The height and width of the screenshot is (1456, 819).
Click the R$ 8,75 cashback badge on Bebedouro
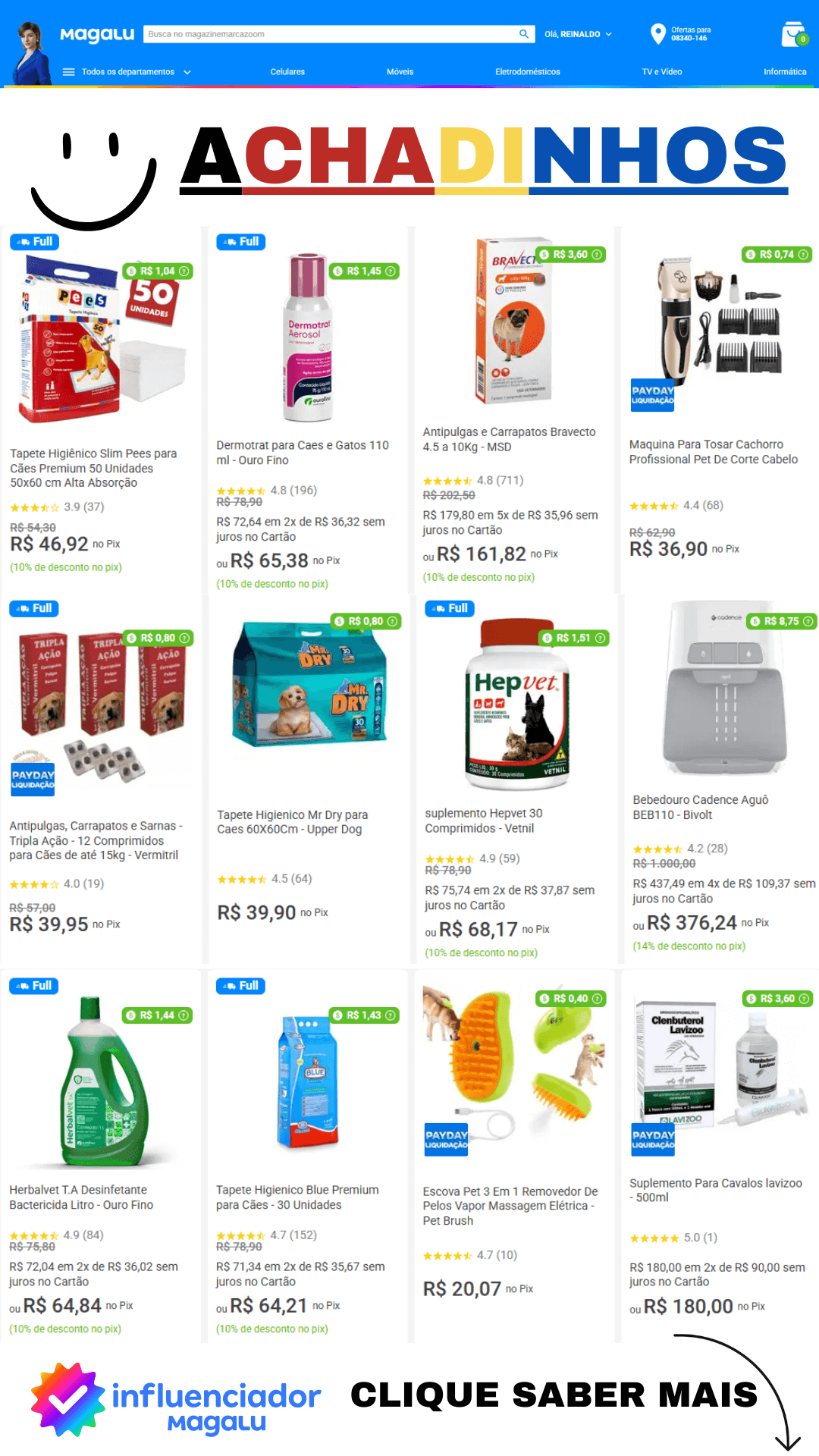click(x=781, y=621)
